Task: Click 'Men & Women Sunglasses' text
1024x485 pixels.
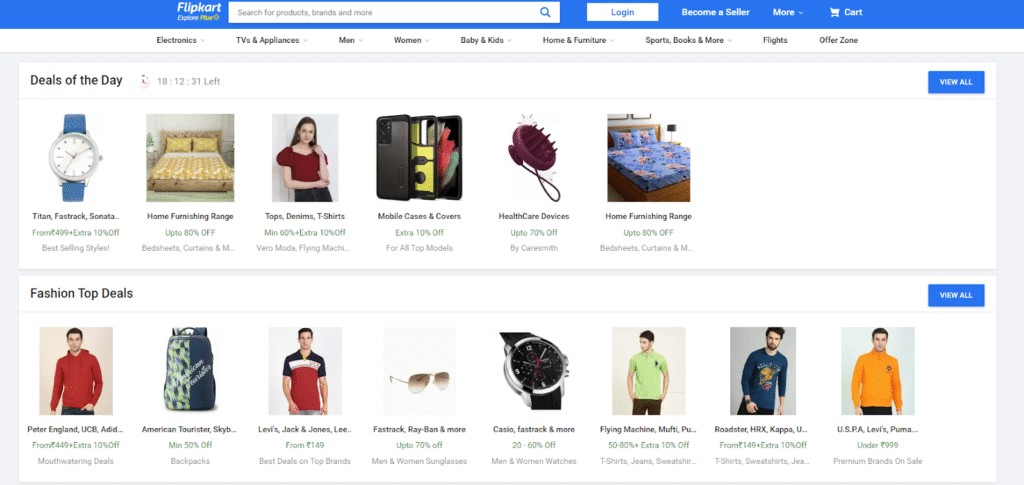Action: point(419,461)
